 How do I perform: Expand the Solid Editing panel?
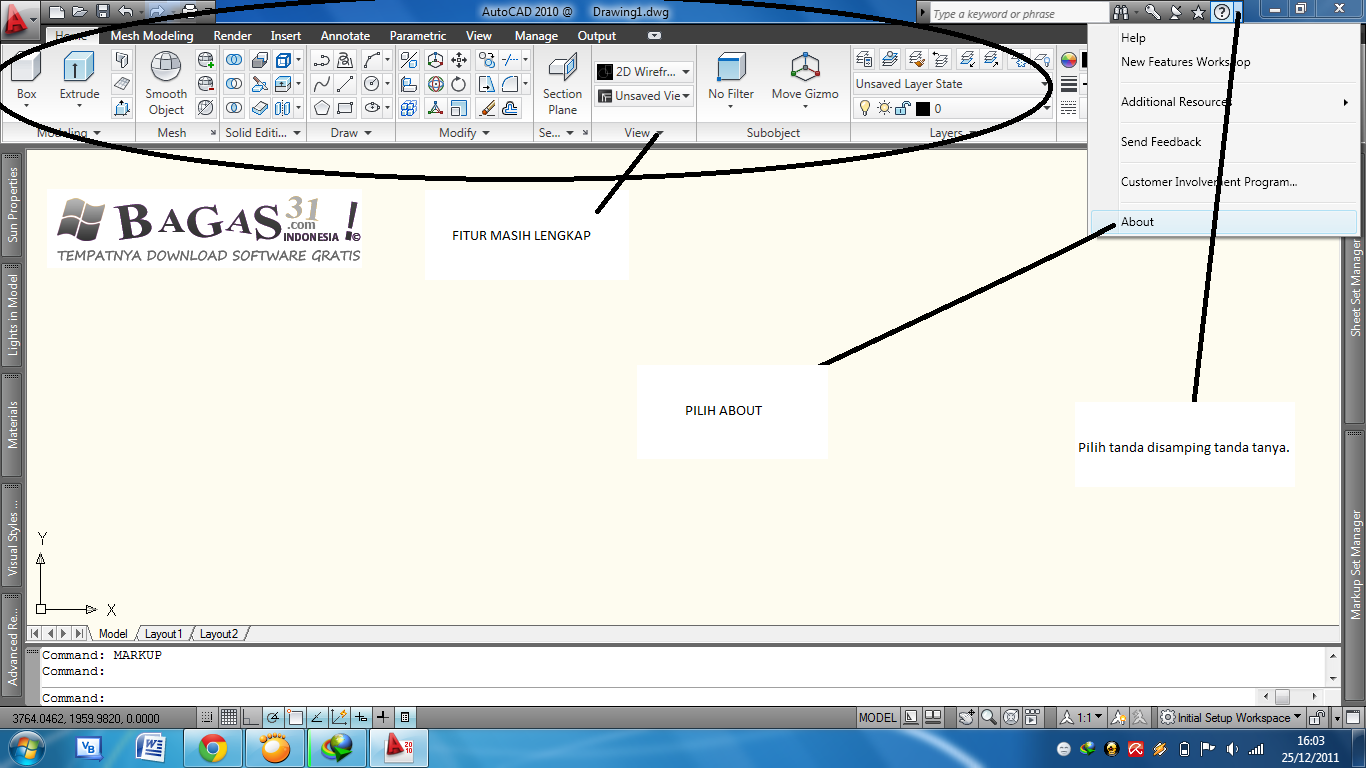pyautogui.click(x=263, y=133)
